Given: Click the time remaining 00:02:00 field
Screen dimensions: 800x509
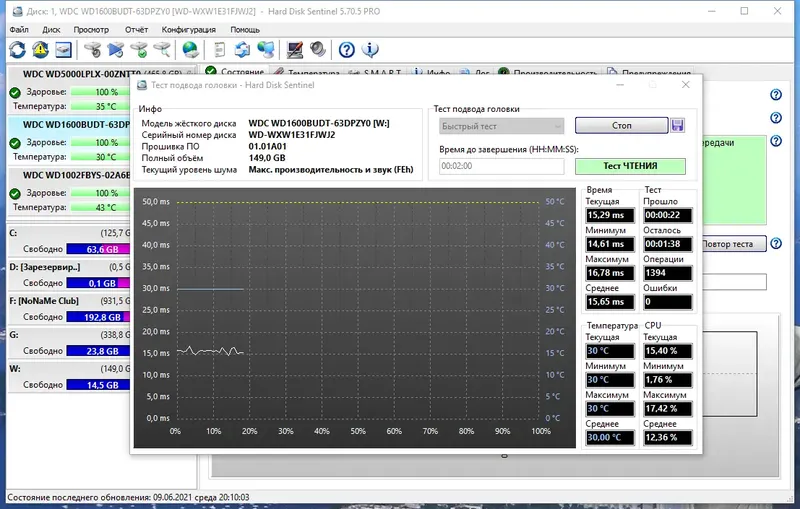Looking at the screenshot, I should click(502, 166).
